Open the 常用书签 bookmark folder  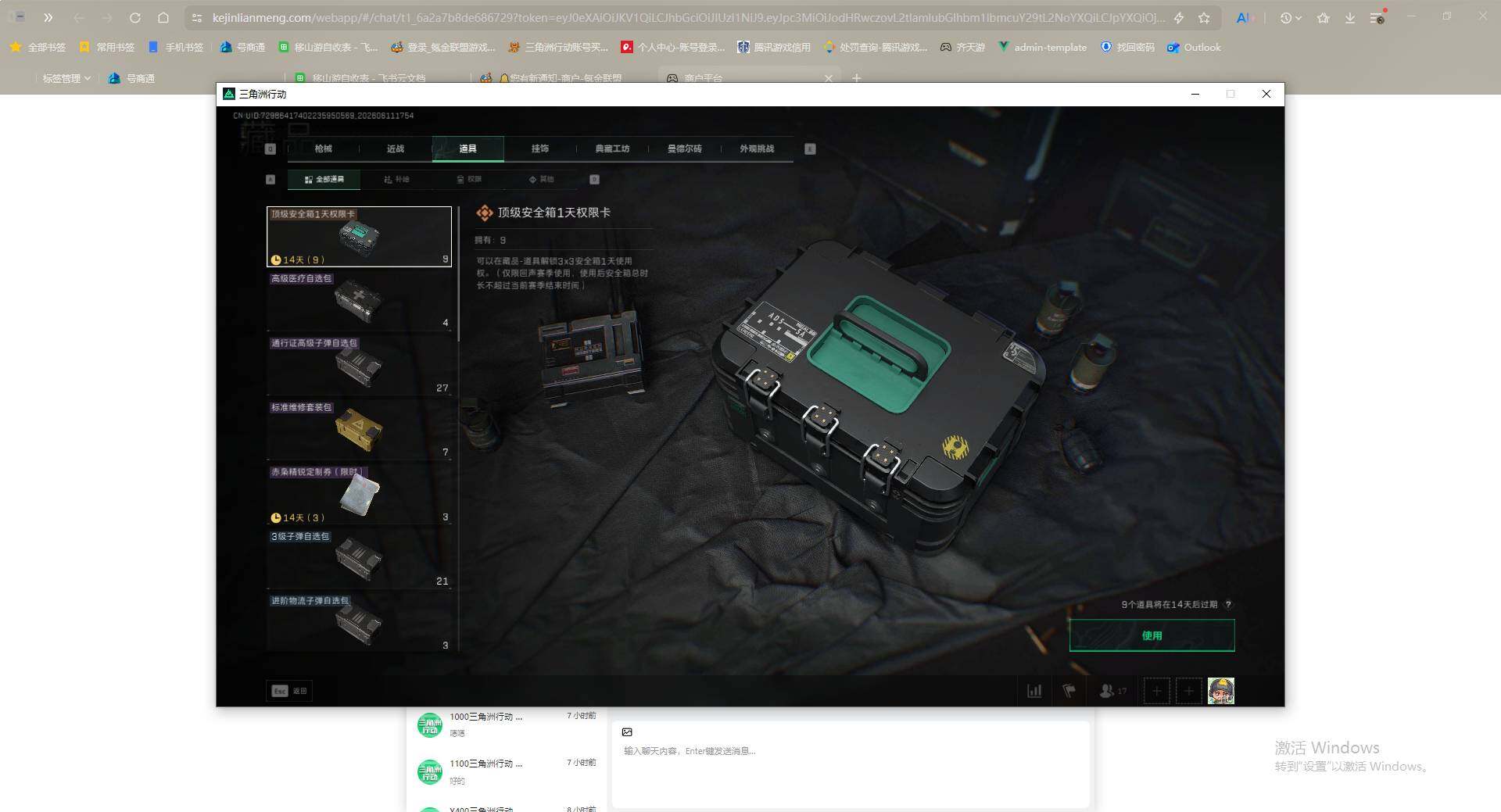tap(106, 47)
